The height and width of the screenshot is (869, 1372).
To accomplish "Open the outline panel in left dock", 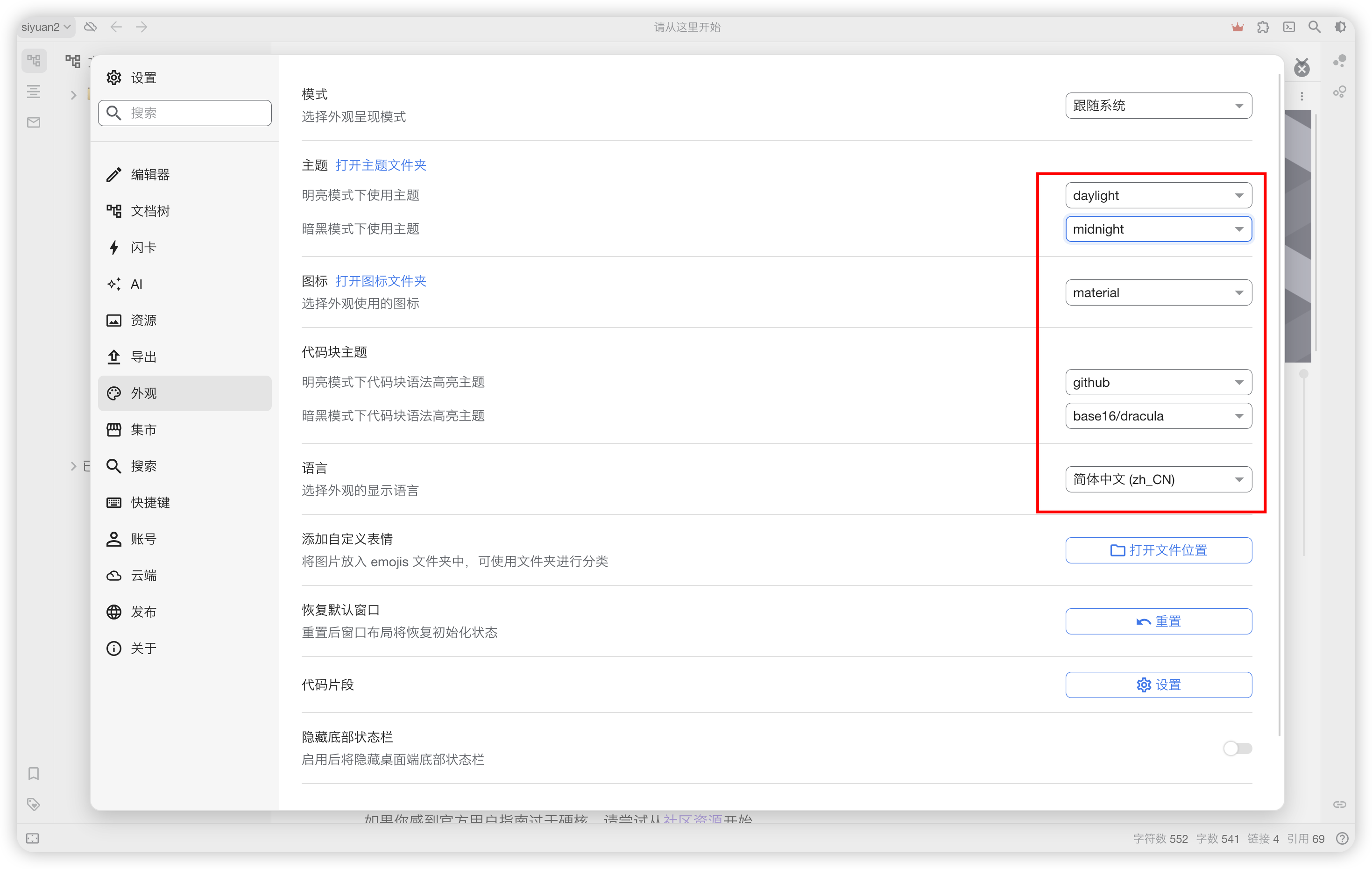I will point(33,91).
